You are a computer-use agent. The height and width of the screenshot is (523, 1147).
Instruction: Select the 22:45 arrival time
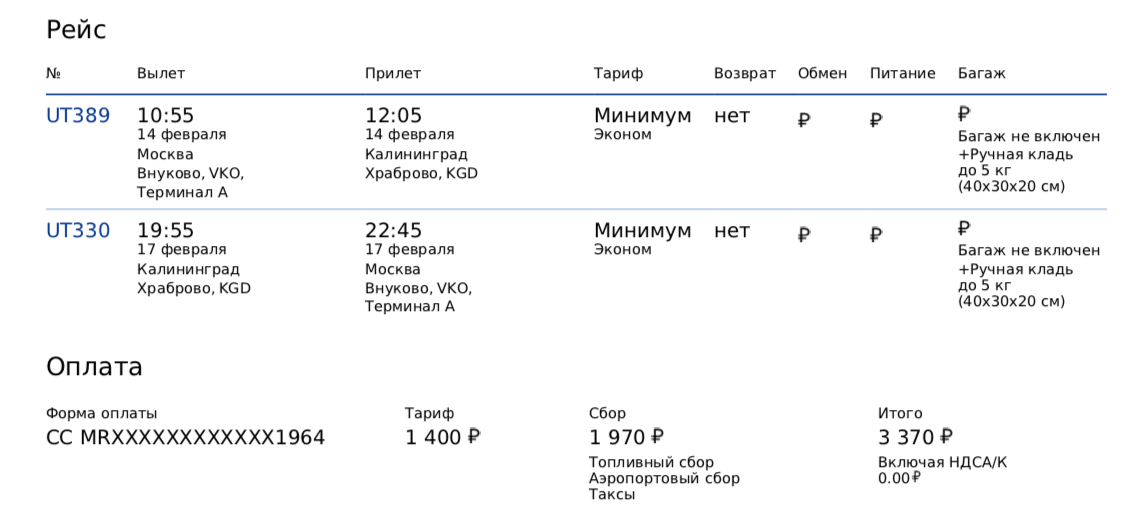click(x=394, y=231)
